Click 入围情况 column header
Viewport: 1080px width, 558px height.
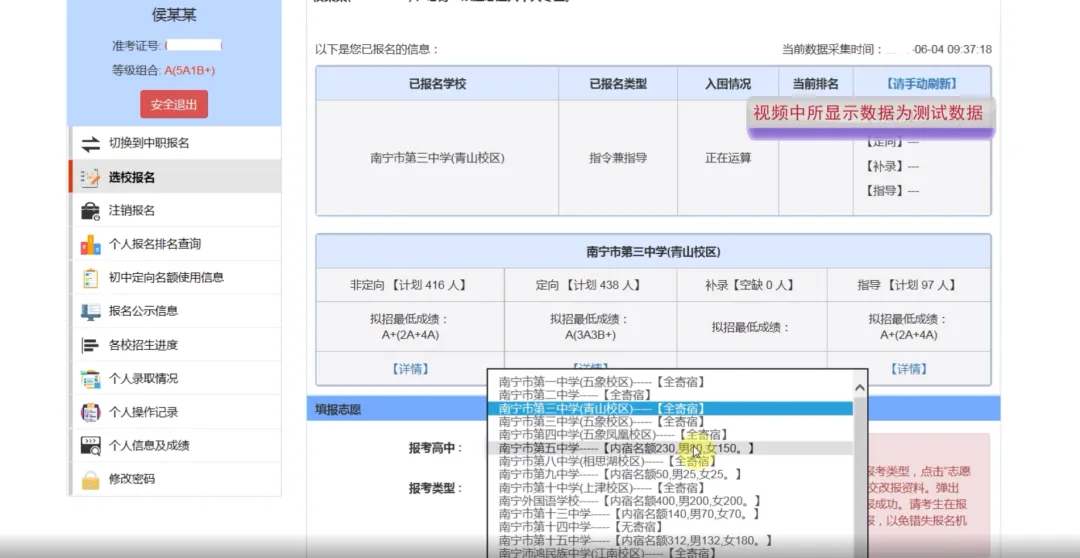point(728,84)
